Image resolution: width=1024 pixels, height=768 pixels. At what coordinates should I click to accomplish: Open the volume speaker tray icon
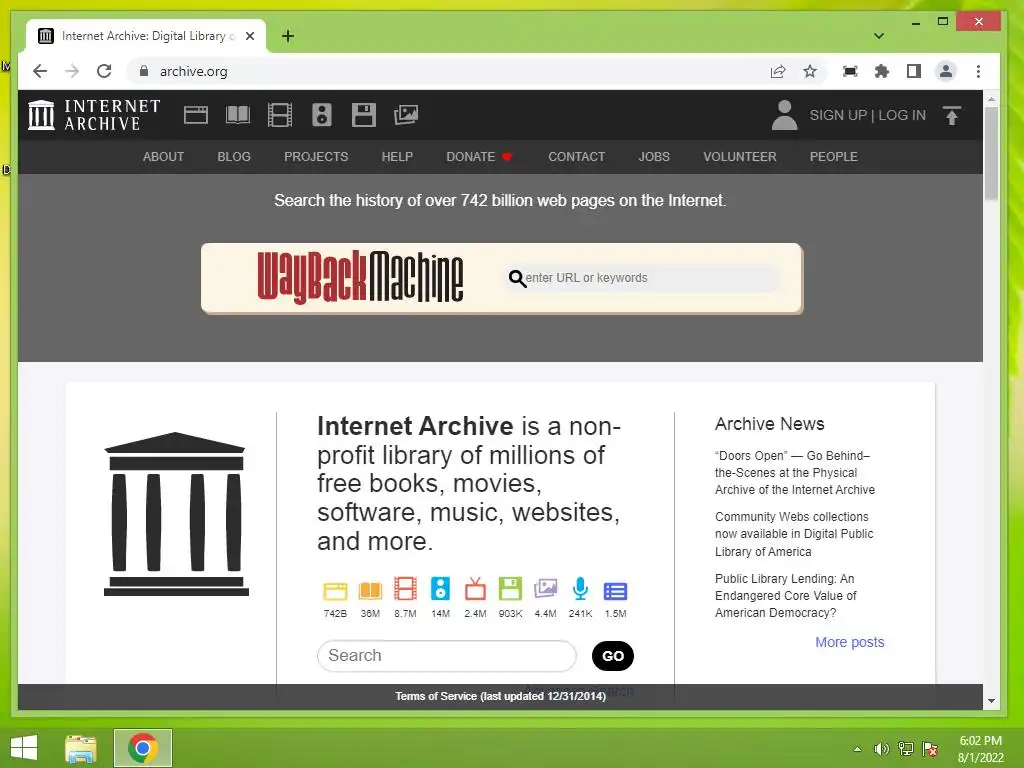pyautogui.click(x=881, y=749)
